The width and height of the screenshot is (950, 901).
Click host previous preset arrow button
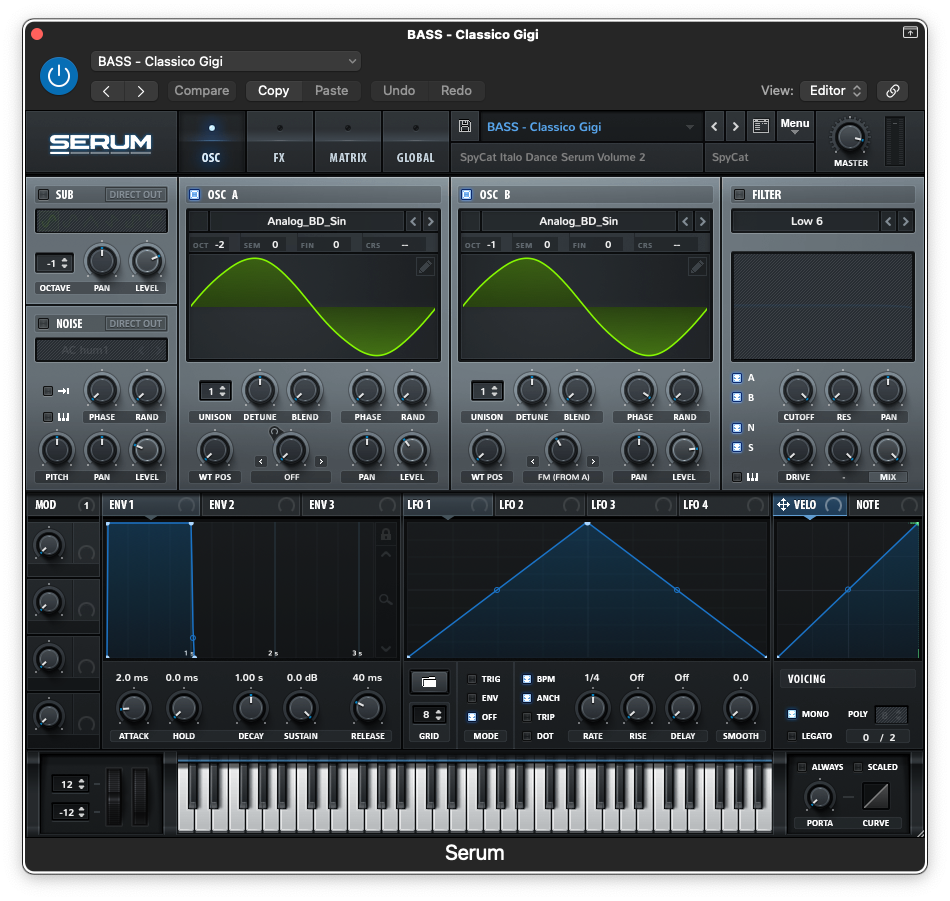click(107, 91)
